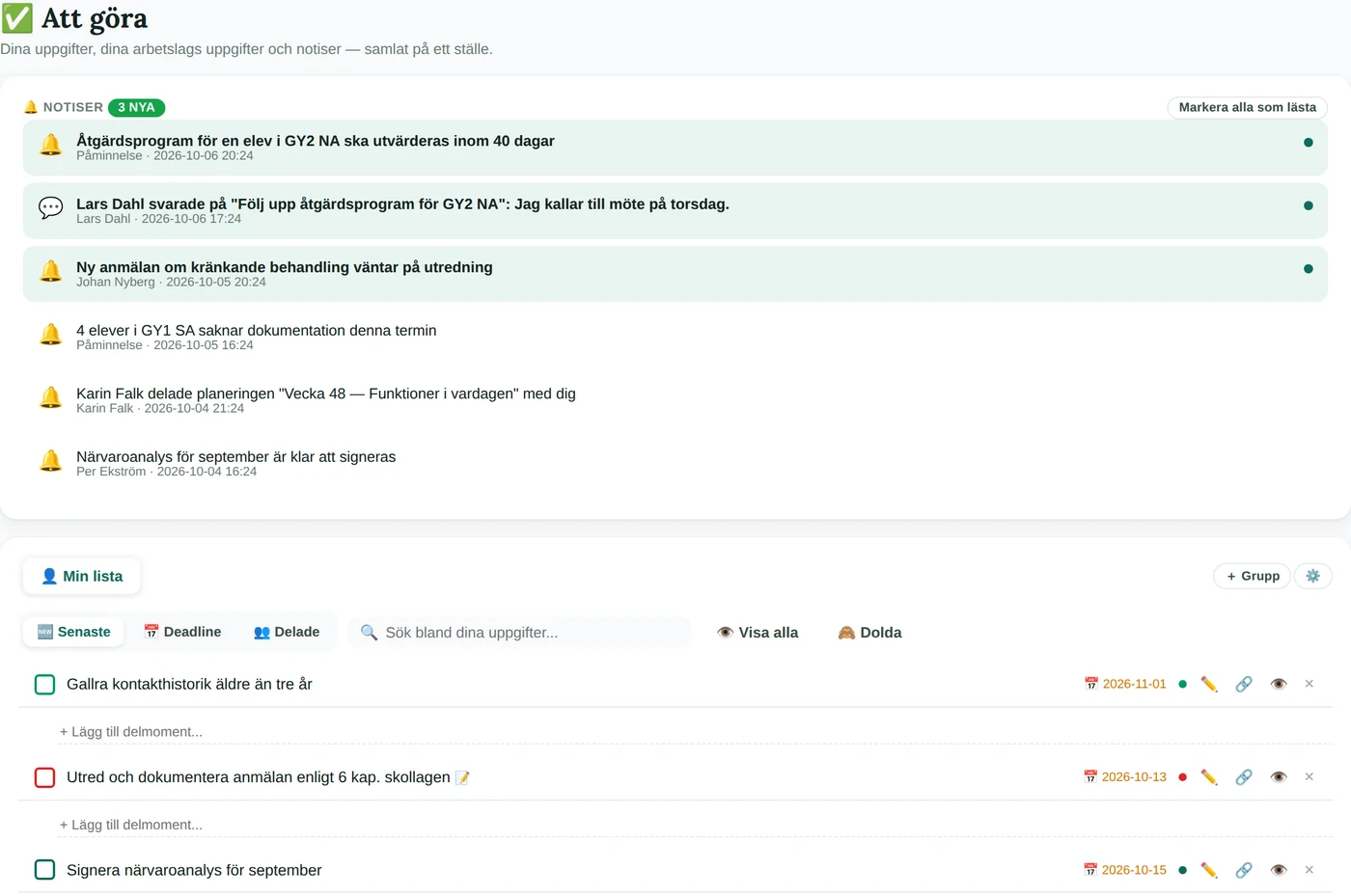Edit the Utred och dokumentera anmälan task
The width and height of the screenshot is (1351, 896).
[x=1209, y=777]
